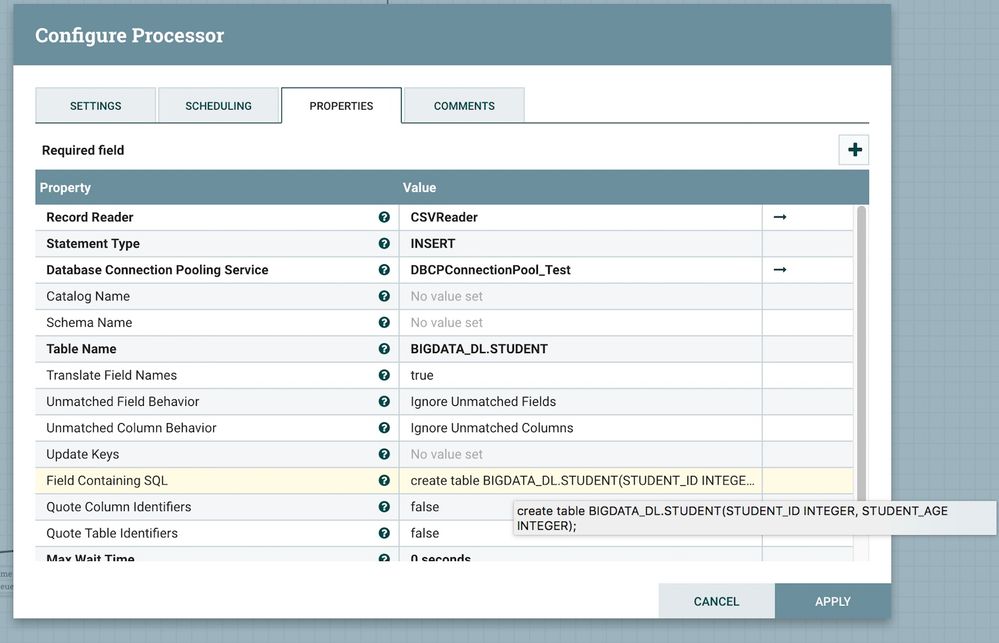Switch to the Scheduling tab
Viewport: 999px width, 643px height.
tap(218, 106)
